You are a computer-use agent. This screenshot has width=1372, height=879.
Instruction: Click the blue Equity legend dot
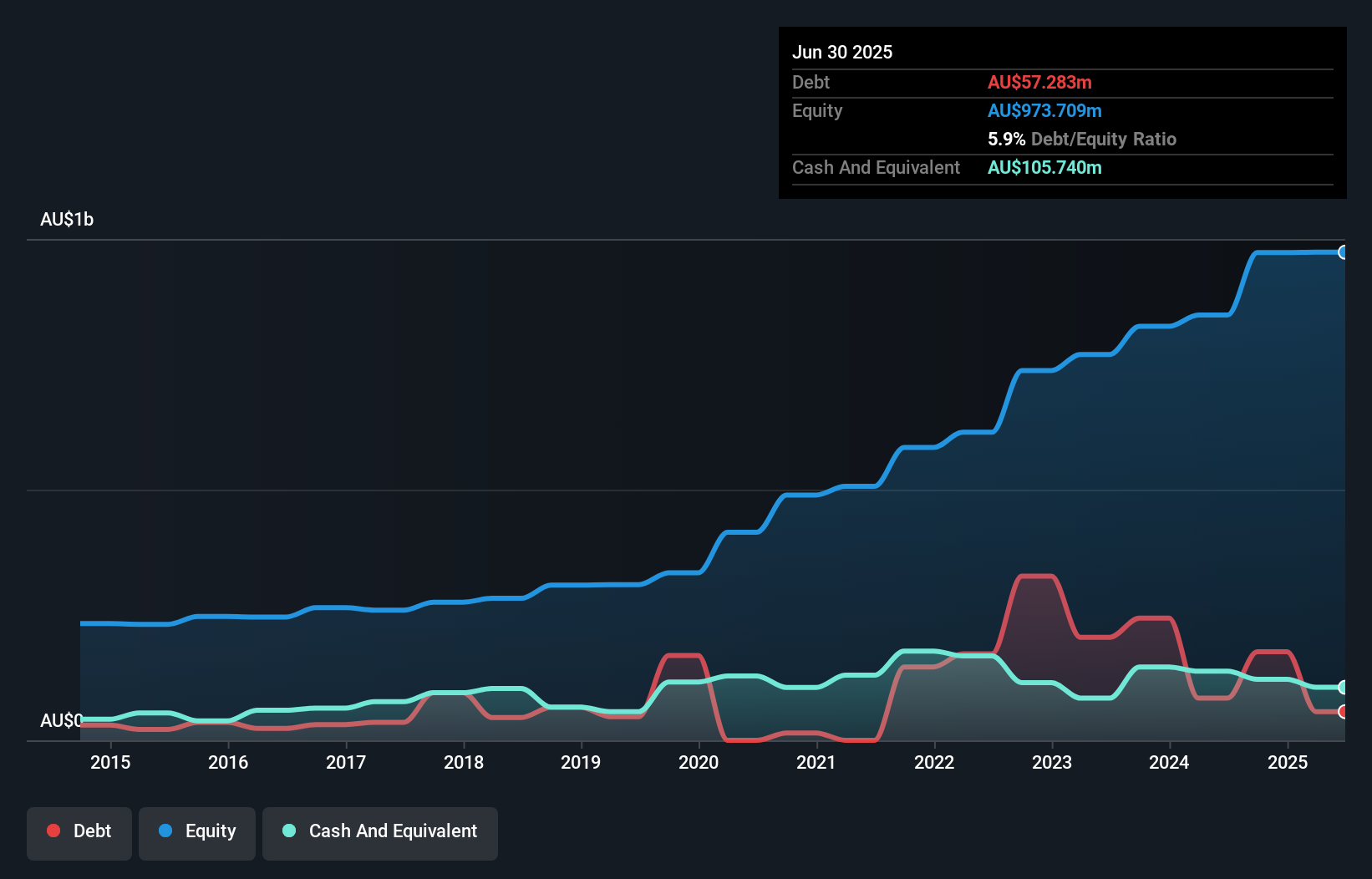point(167,831)
